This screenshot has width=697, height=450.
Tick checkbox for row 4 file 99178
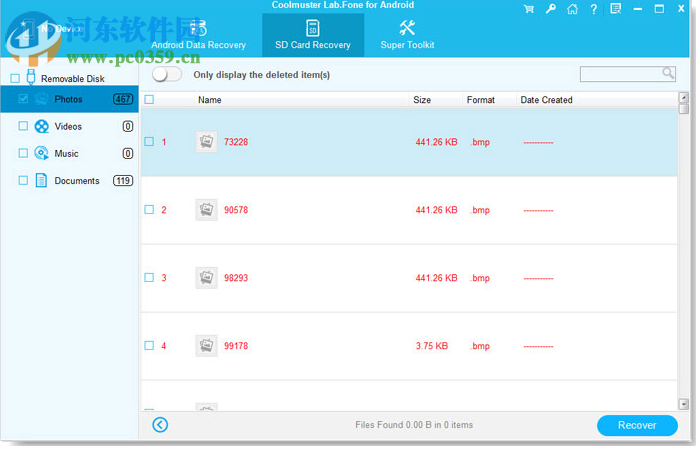[149, 346]
